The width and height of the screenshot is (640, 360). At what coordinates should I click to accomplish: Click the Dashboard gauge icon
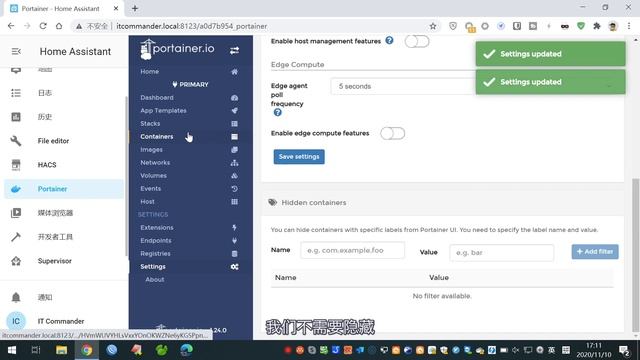pyautogui.click(x=234, y=98)
